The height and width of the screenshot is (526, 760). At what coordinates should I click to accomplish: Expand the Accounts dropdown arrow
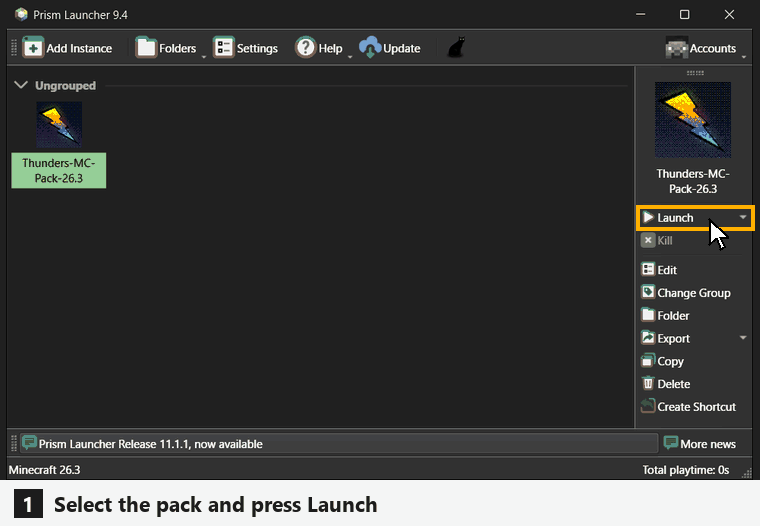(744, 57)
